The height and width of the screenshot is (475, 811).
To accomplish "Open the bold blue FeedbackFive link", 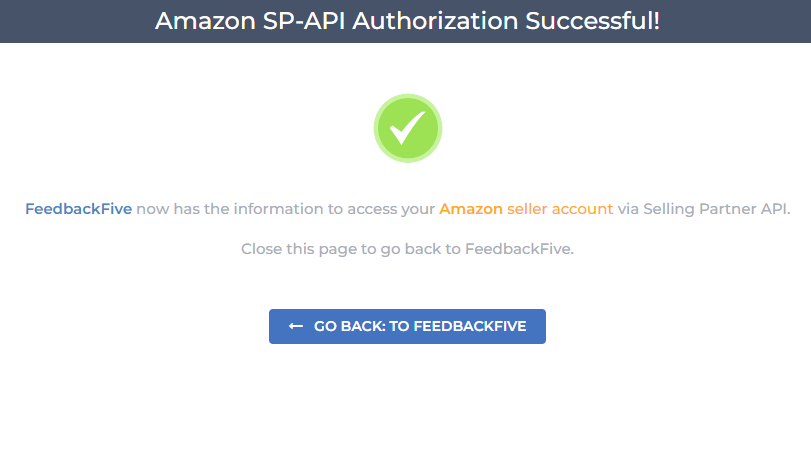I will [x=78, y=210].
